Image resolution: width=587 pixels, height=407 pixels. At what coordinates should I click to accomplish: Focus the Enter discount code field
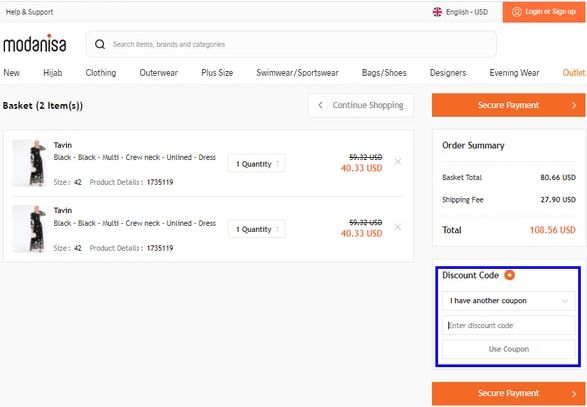(x=509, y=325)
